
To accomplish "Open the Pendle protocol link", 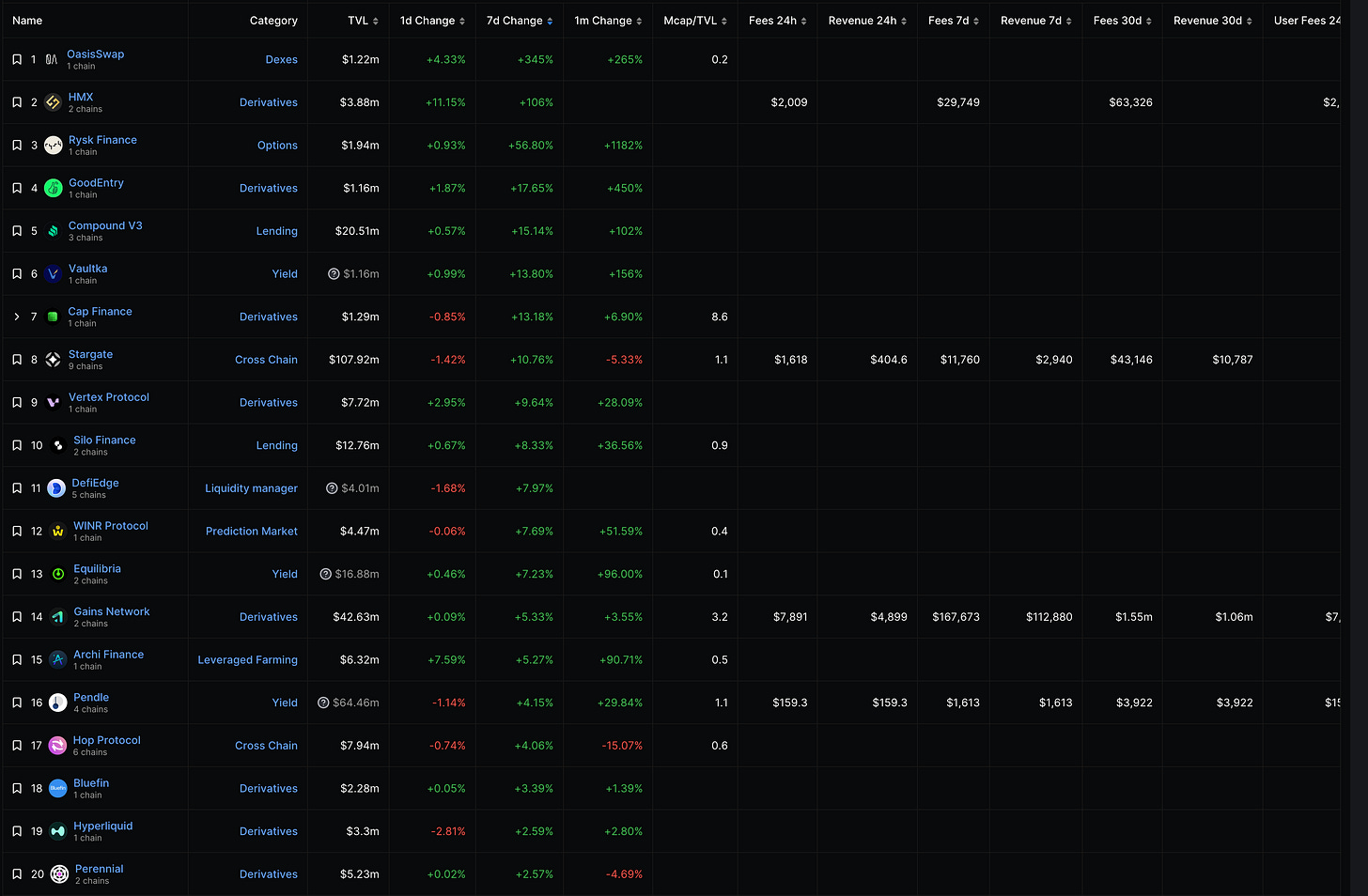I will [x=91, y=698].
